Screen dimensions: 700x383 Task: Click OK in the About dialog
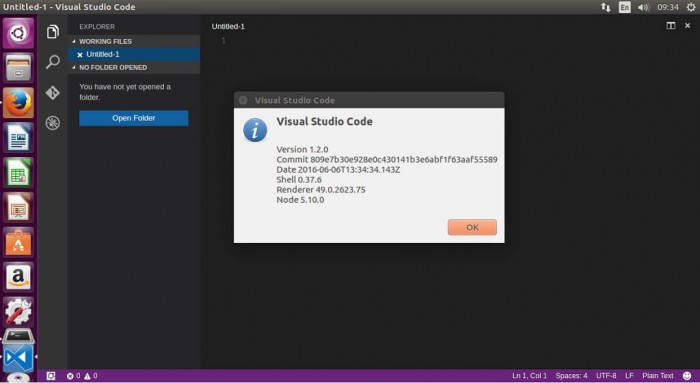click(x=472, y=227)
